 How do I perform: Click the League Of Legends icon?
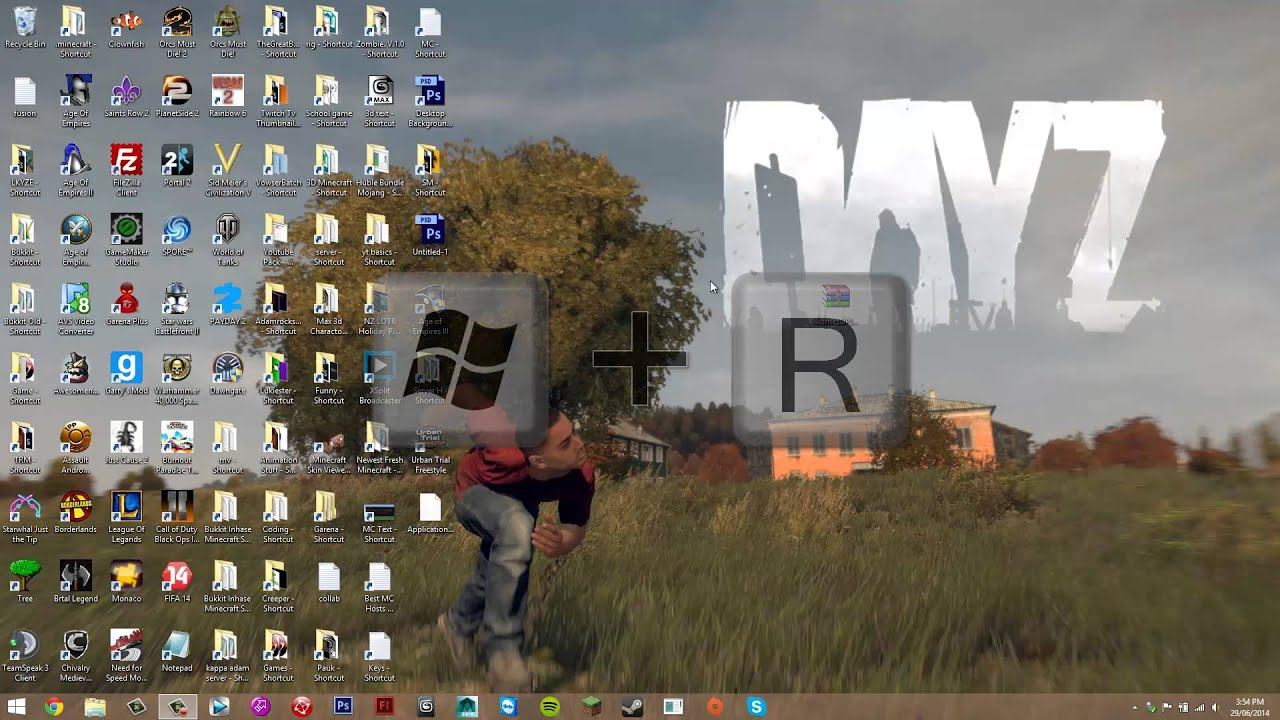pos(126,517)
